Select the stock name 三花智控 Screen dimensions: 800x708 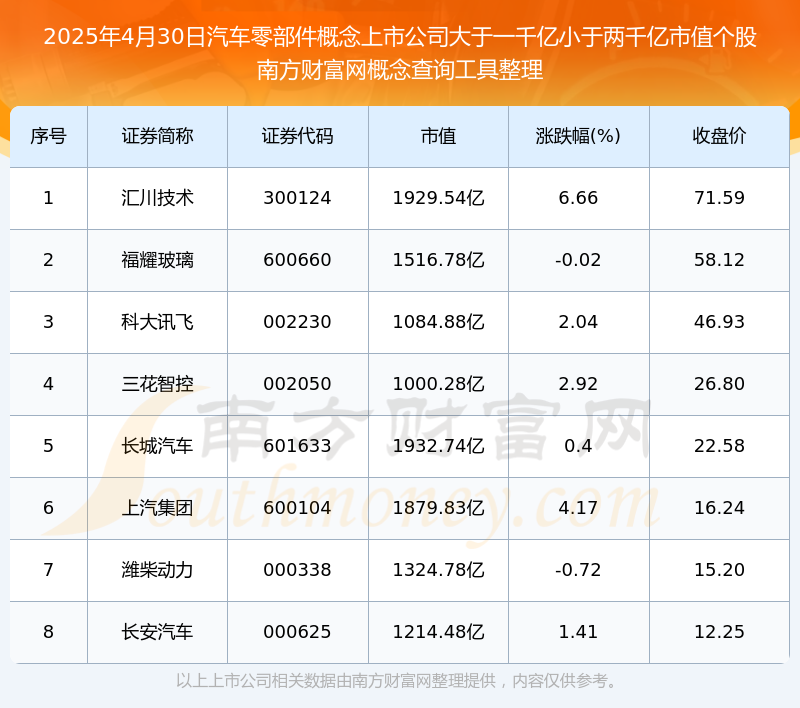(157, 384)
